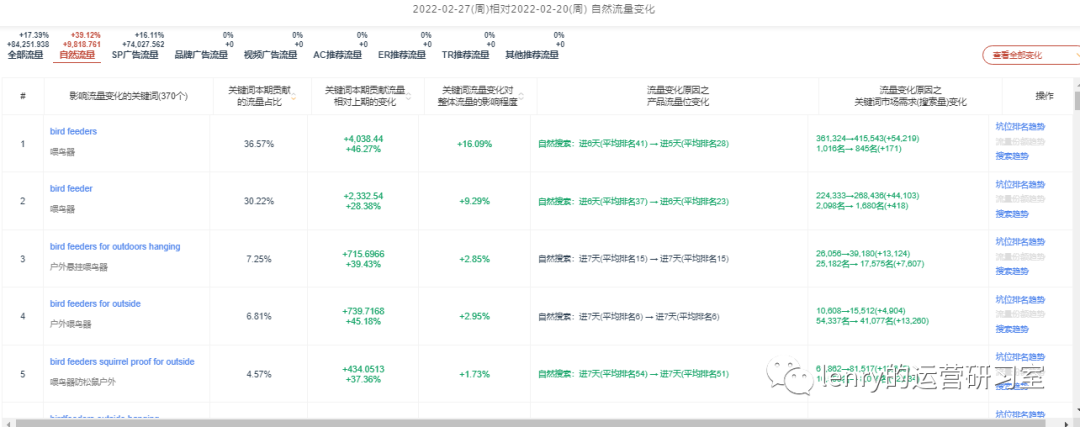
Task: Click 流量份额趋势 in bird feeders row
Action: (x=1020, y=142)
